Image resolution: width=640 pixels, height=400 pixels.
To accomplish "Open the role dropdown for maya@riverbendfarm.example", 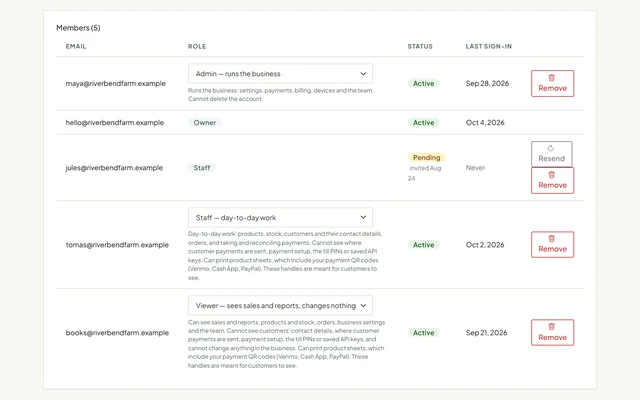I will (x=280, y=74).
